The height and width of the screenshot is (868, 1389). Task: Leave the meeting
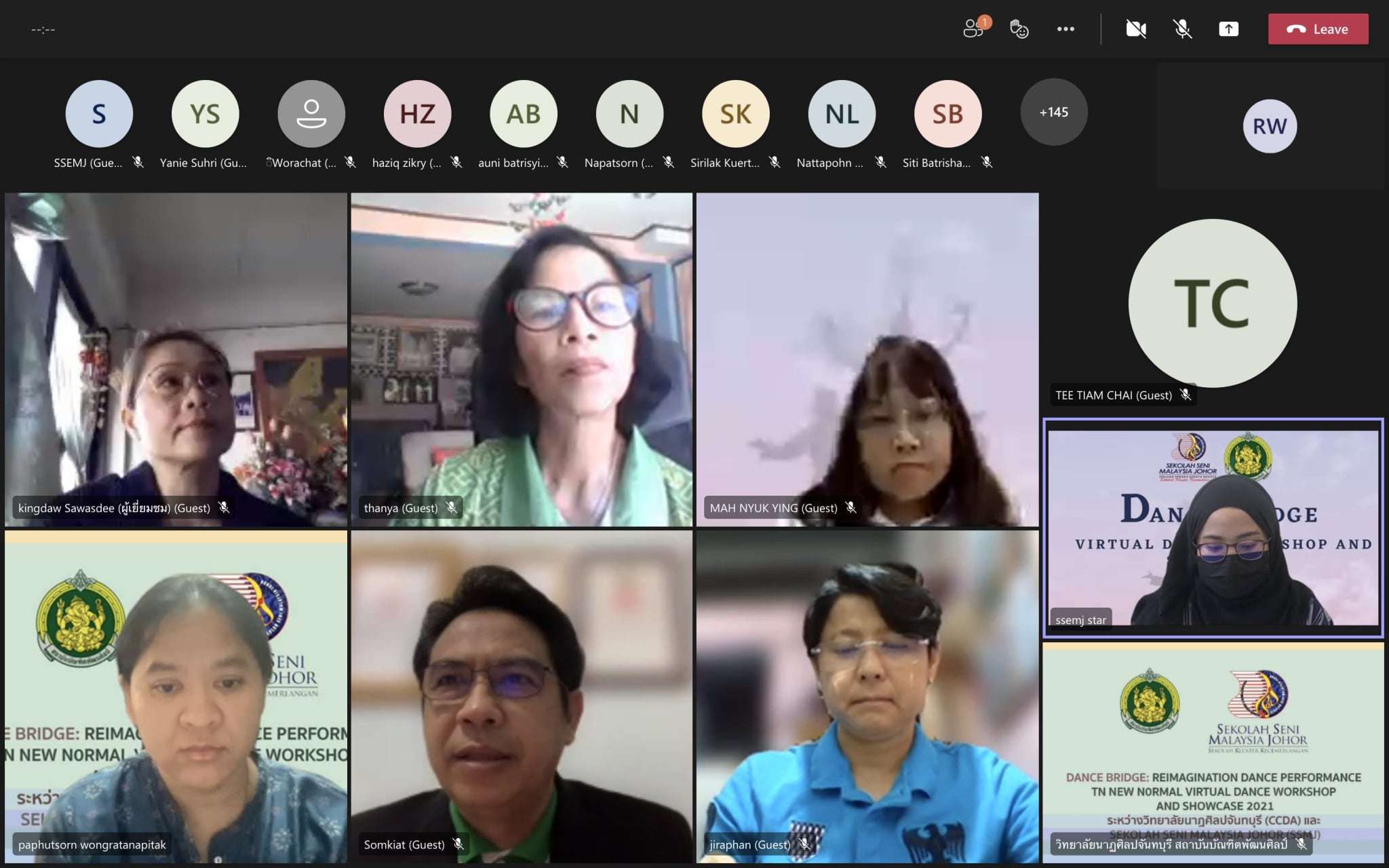click(1318, 28)
